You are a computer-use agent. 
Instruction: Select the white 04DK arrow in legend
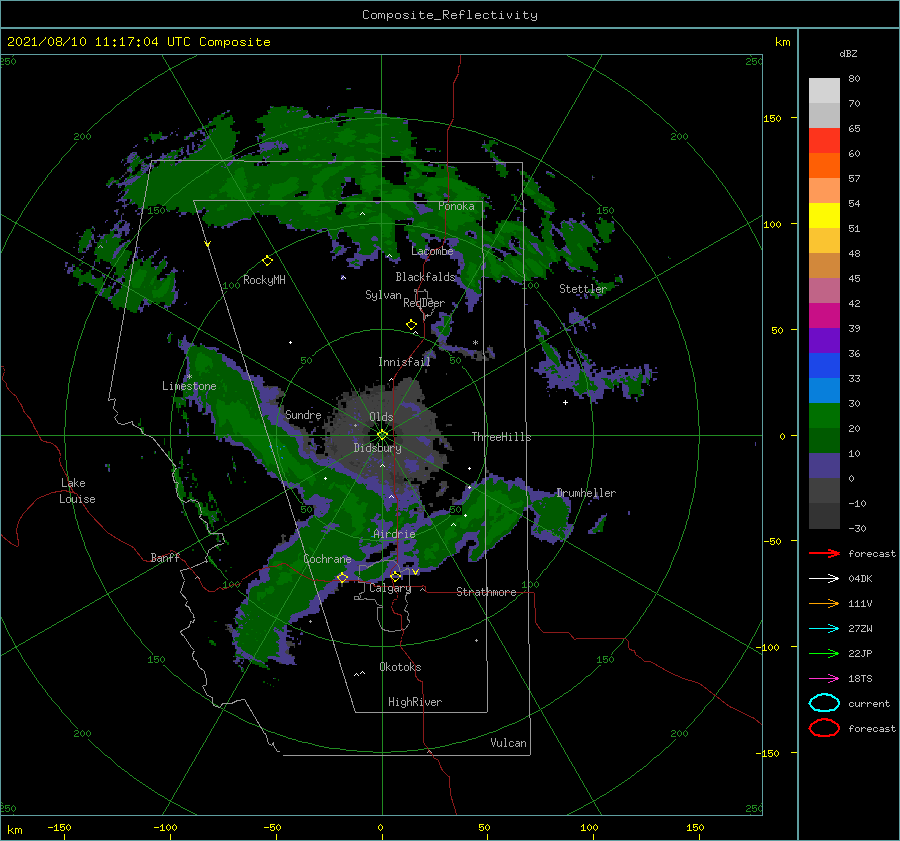[824, 578]
